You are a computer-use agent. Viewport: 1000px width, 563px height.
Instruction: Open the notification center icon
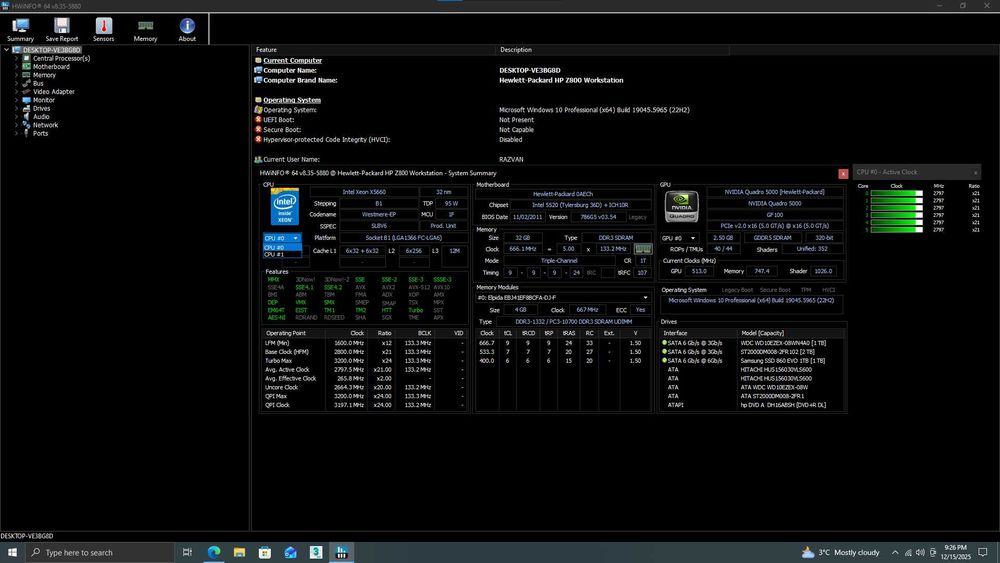[x=983, y=552]
